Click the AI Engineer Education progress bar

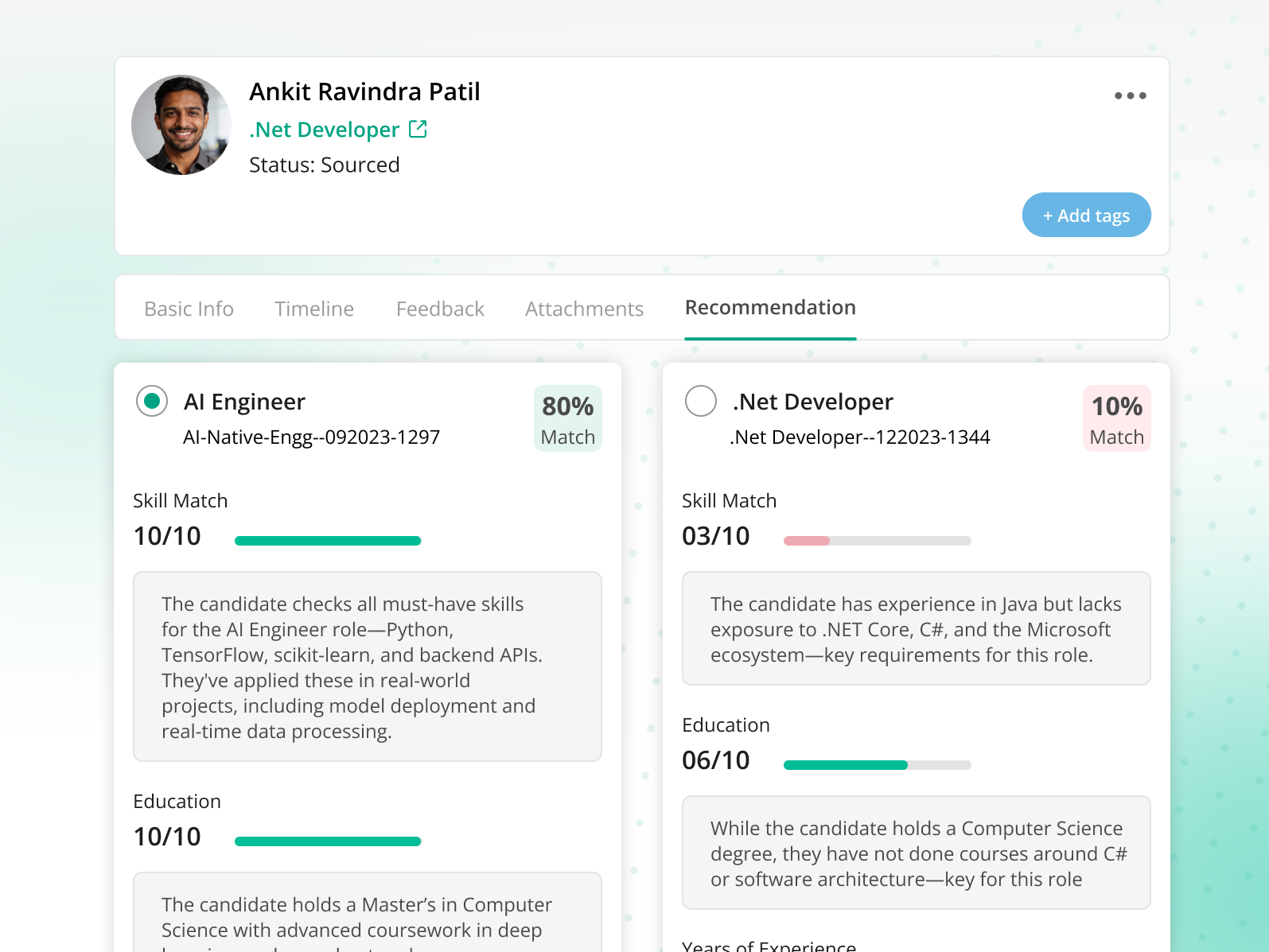[328, 841]
